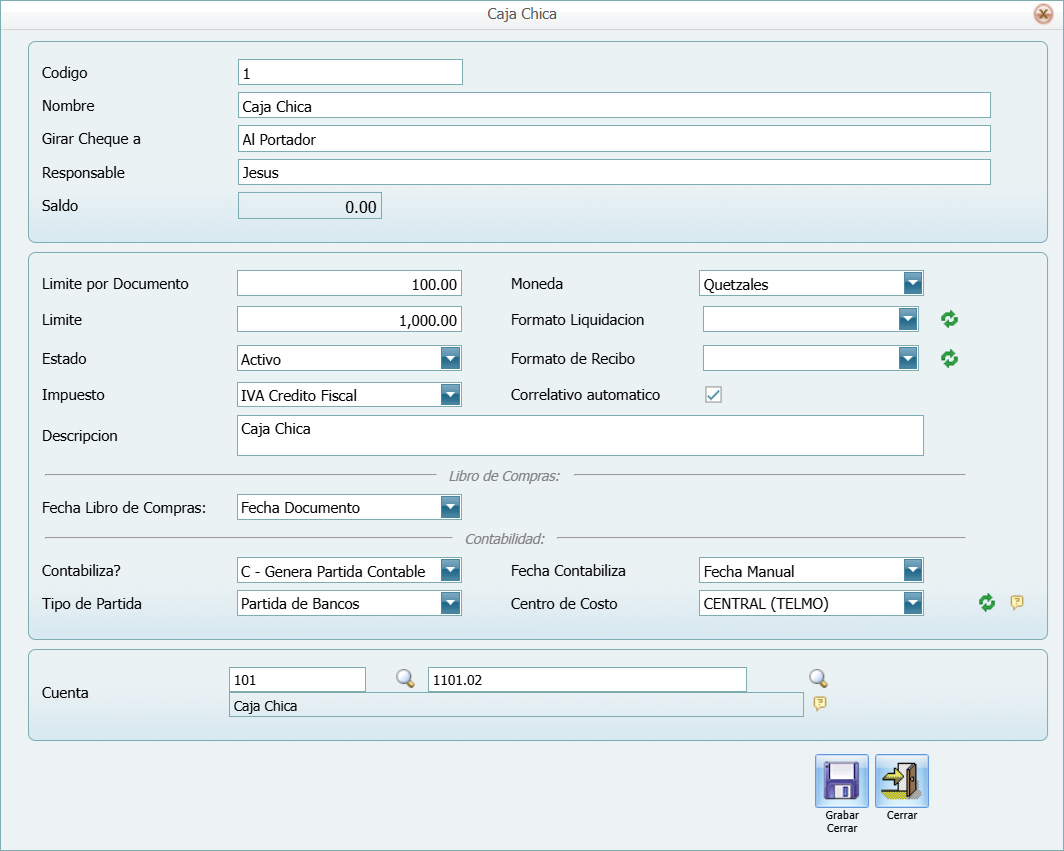This screenshot has height=851, width=1064.
Task: Search accounts with the second Cuenta magnifier
Action: [x=819, y=678]
